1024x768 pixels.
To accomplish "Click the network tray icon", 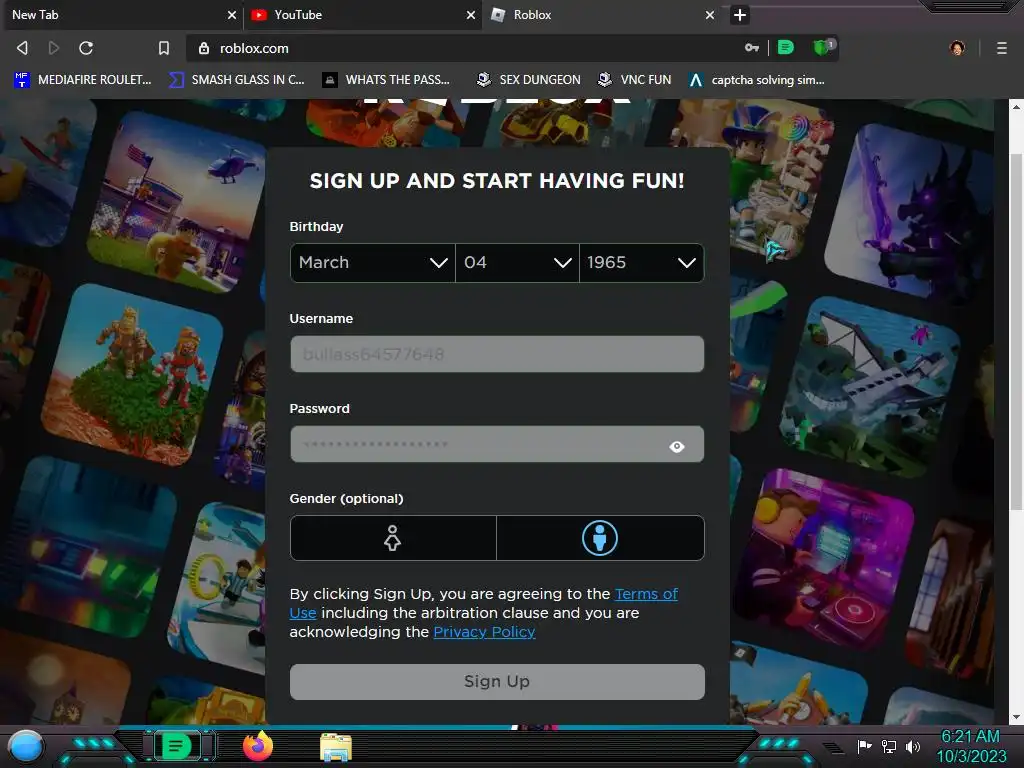I will (889, 746).
